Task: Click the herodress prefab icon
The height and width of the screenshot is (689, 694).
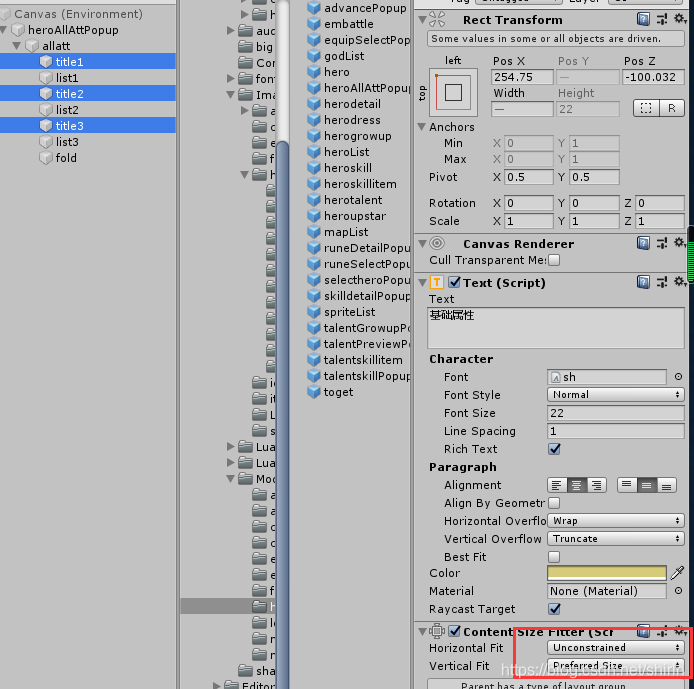Action: (x=314, y=120)
